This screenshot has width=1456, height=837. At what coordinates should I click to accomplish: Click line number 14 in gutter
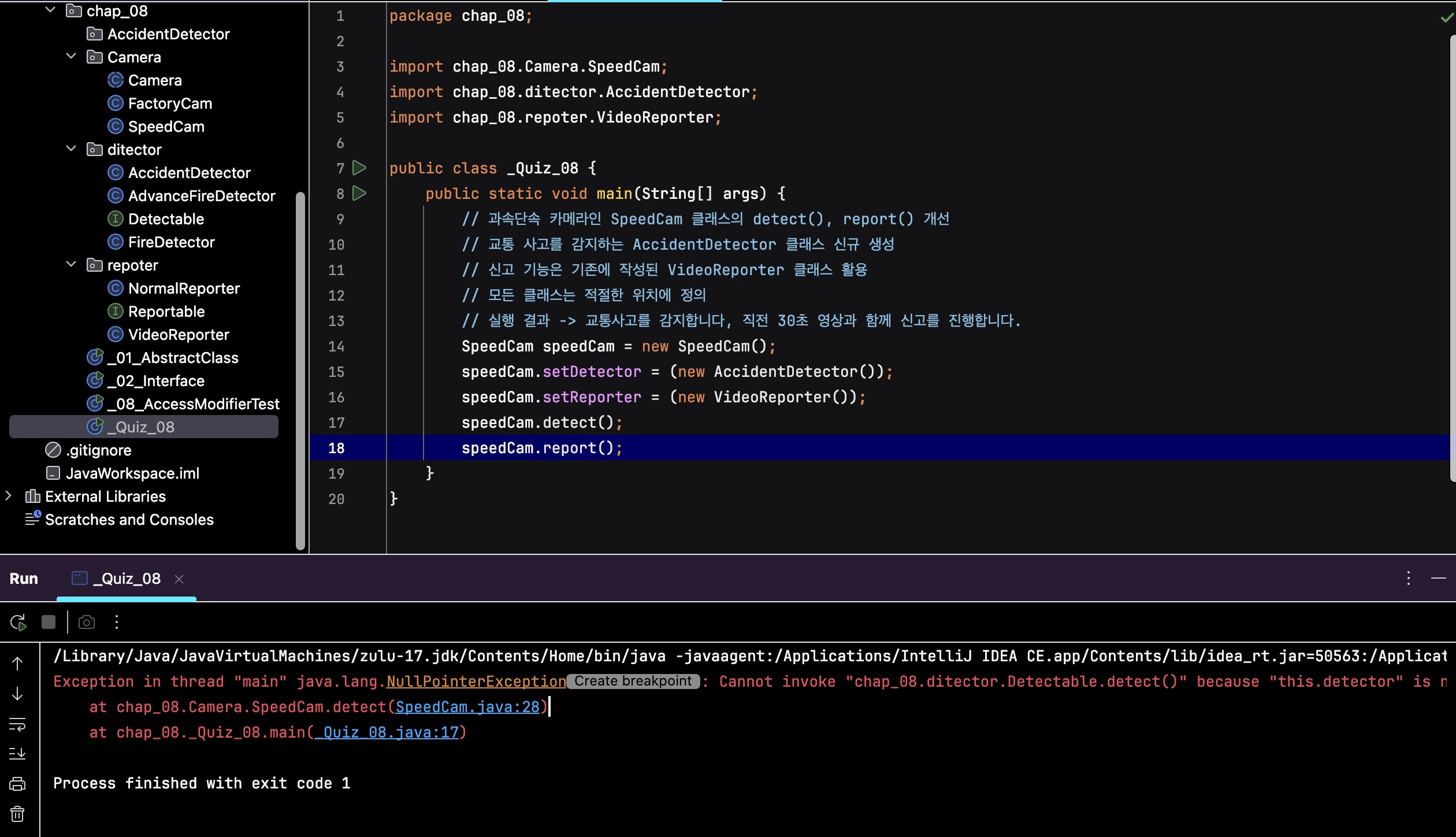(x=336, y=346)
